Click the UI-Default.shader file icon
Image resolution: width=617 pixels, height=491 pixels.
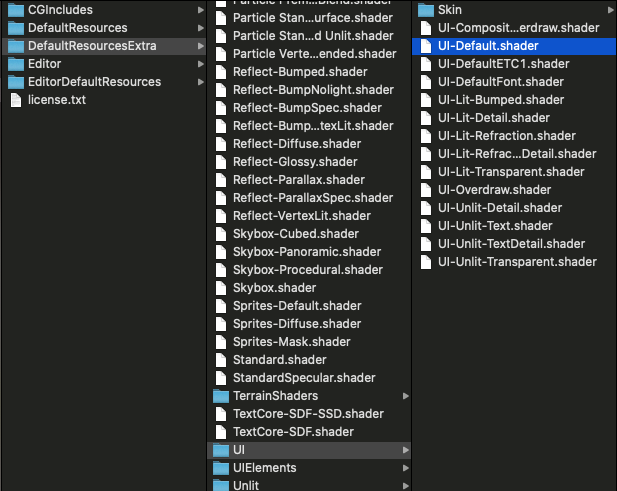[x=426, y=46]
